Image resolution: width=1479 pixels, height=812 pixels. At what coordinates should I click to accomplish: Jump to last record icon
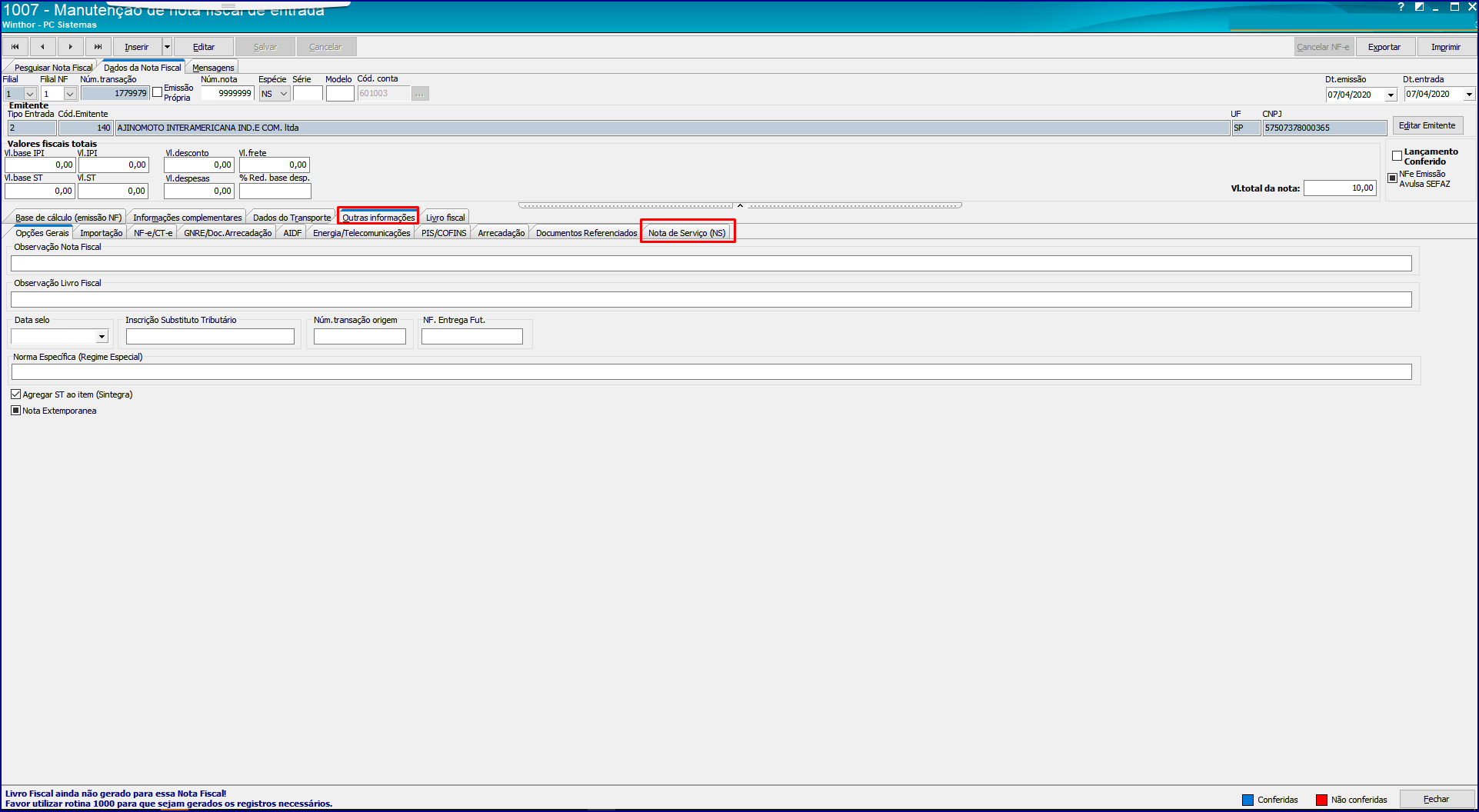click(x=98, y=47)
